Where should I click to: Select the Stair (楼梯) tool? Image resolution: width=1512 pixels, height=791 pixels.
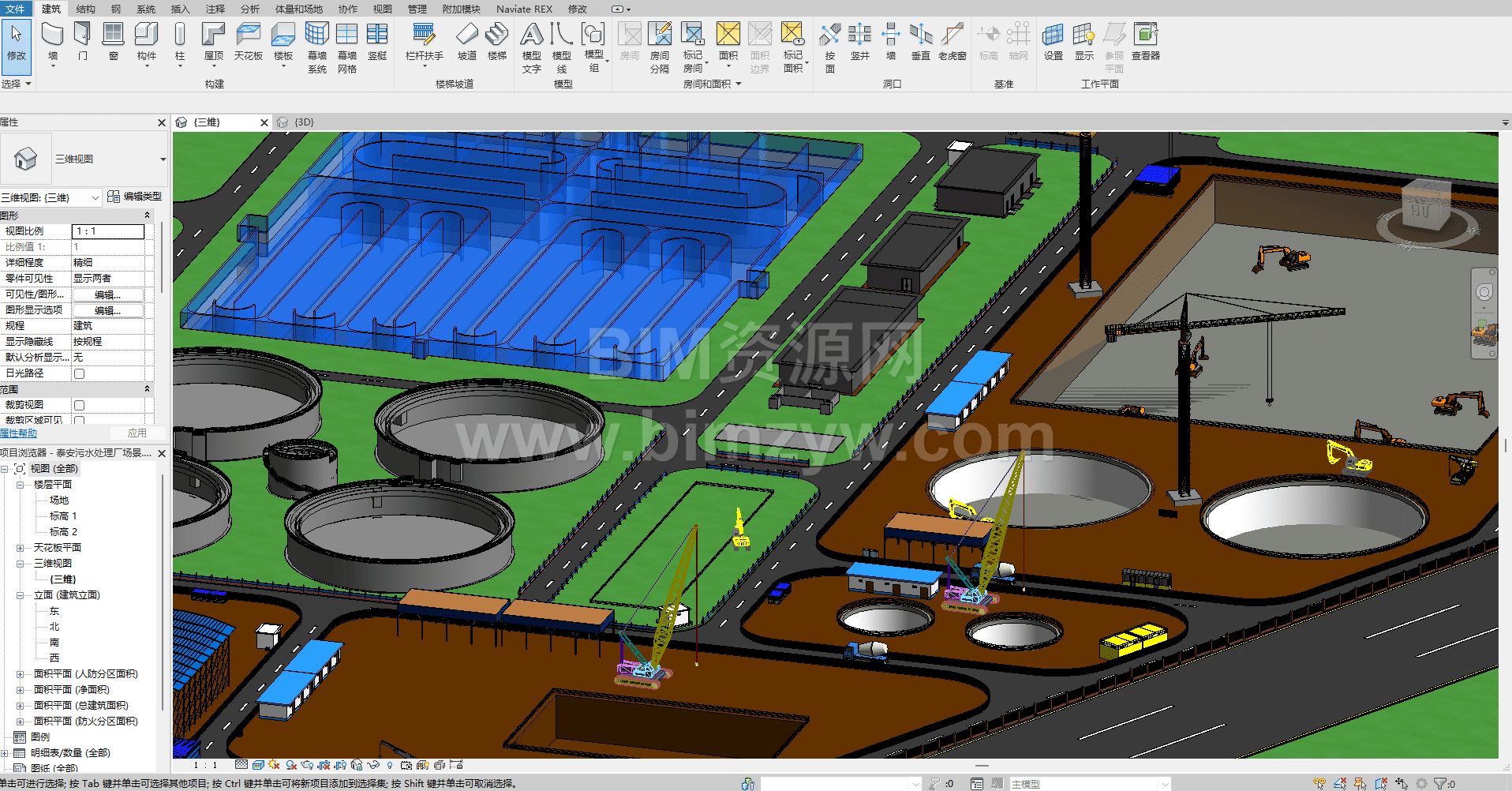coord(497,42)
